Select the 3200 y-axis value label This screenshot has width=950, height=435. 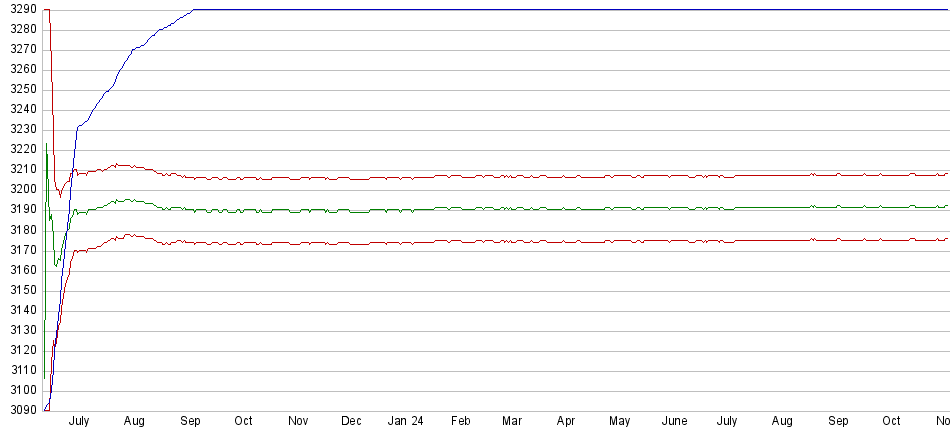(22, 190)
